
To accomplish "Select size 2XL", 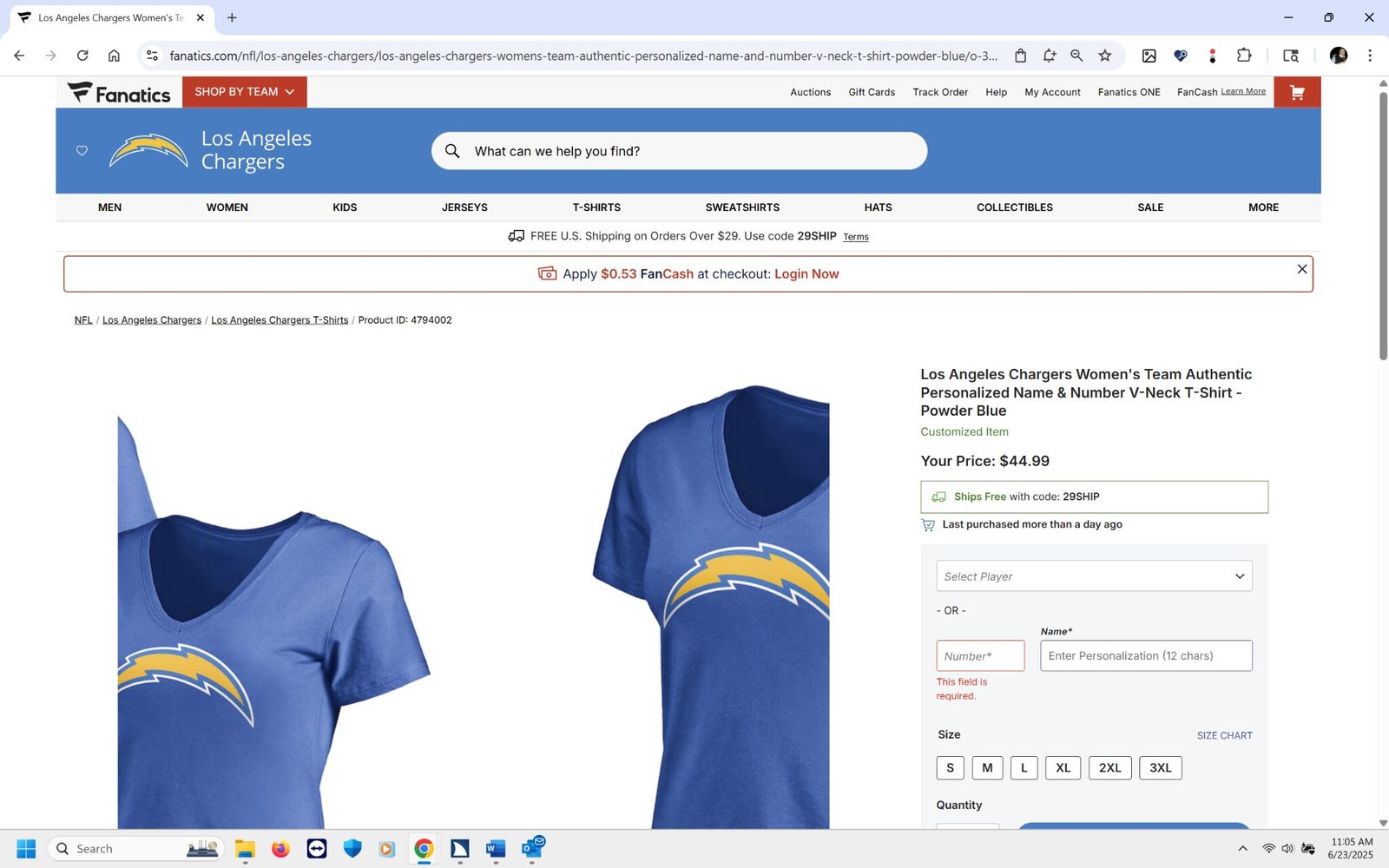I will tap(1110, 767).
